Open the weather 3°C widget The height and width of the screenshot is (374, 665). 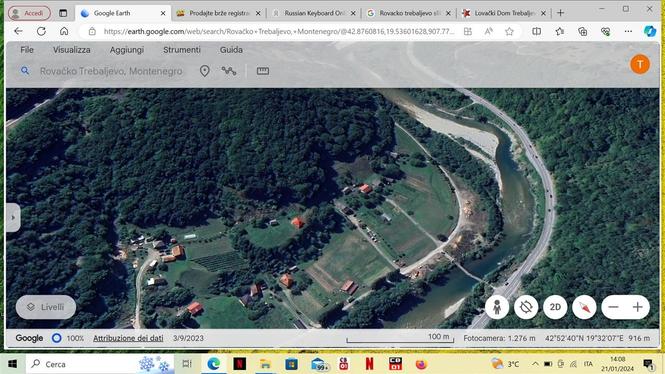506,364
